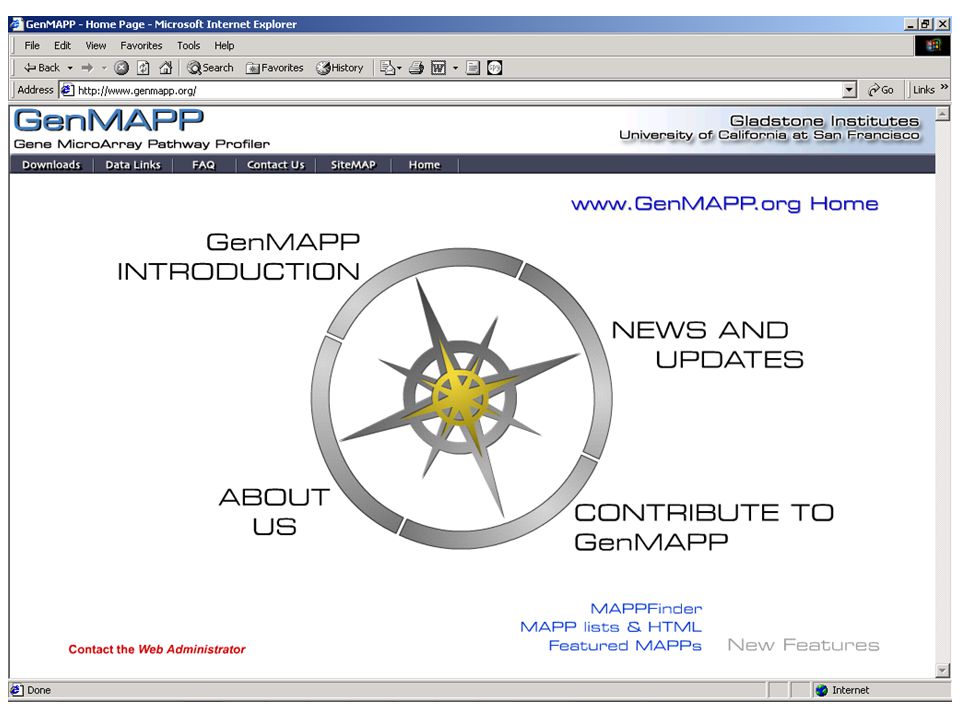Expand the Address bar dropdown arrow

click(849, 91)
